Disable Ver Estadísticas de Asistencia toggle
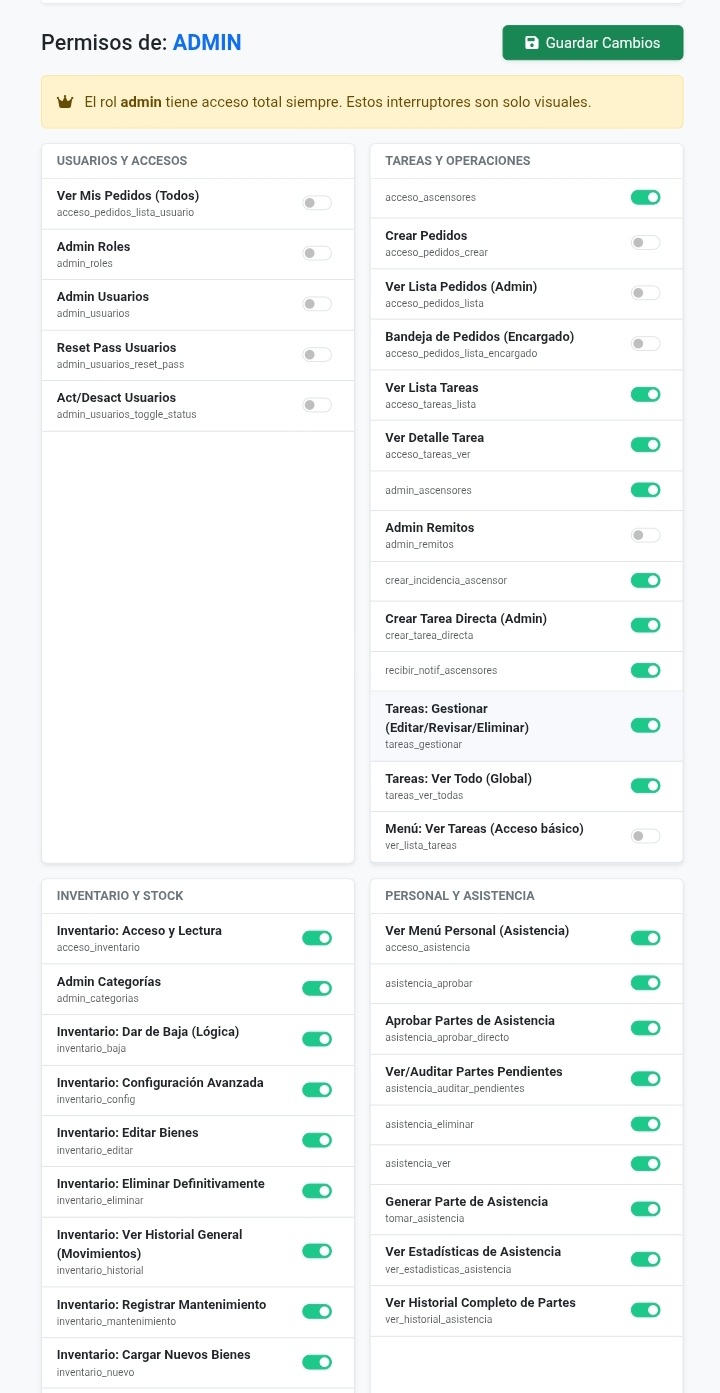The height and width of the screenshot is (1393, 720). pyautogui.click(x=645, y=1259)
